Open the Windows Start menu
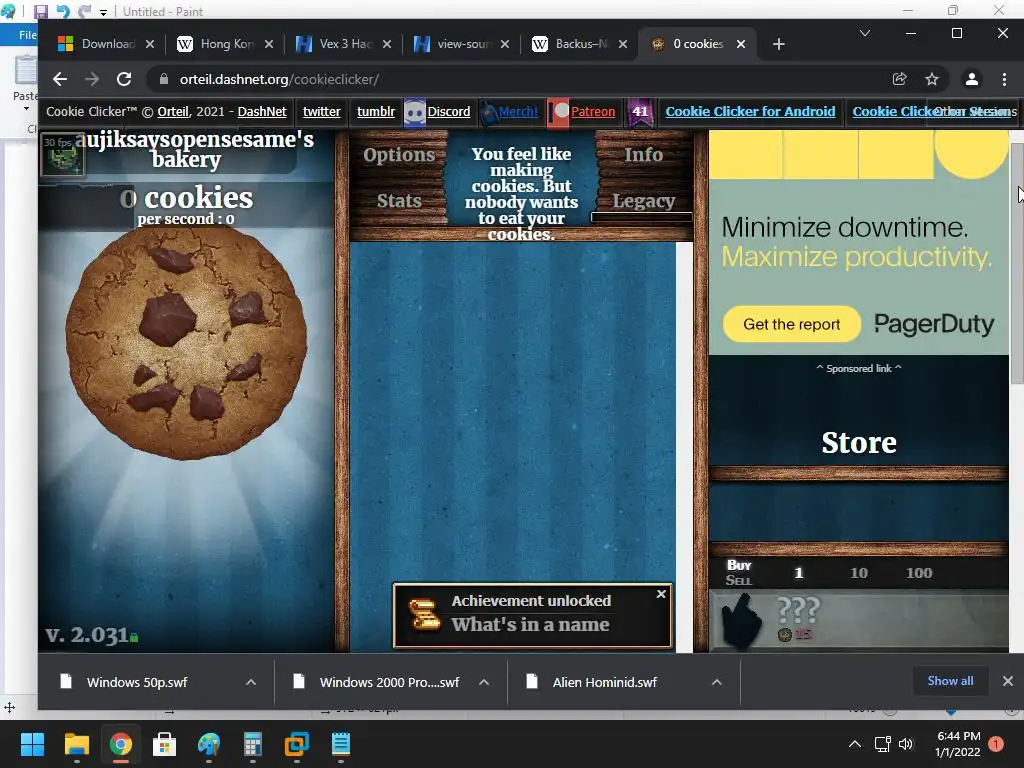 click(32, 744)
